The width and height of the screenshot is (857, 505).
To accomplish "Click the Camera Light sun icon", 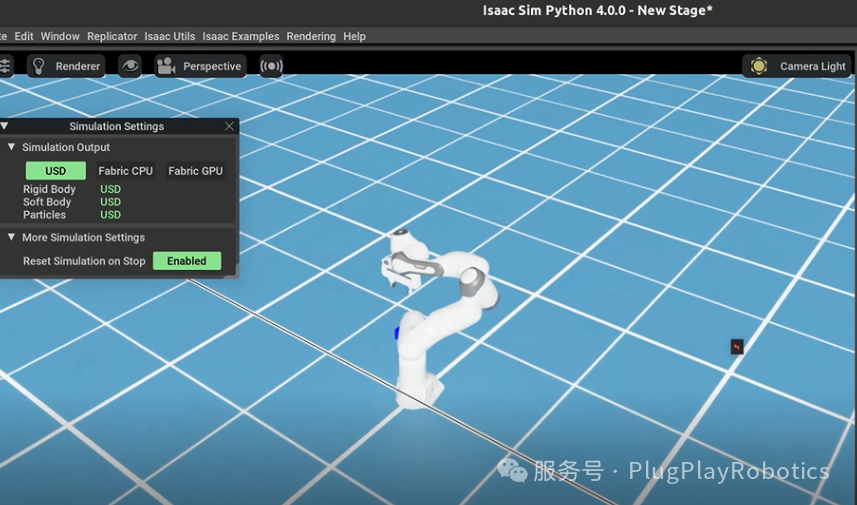I will [759, 66].
